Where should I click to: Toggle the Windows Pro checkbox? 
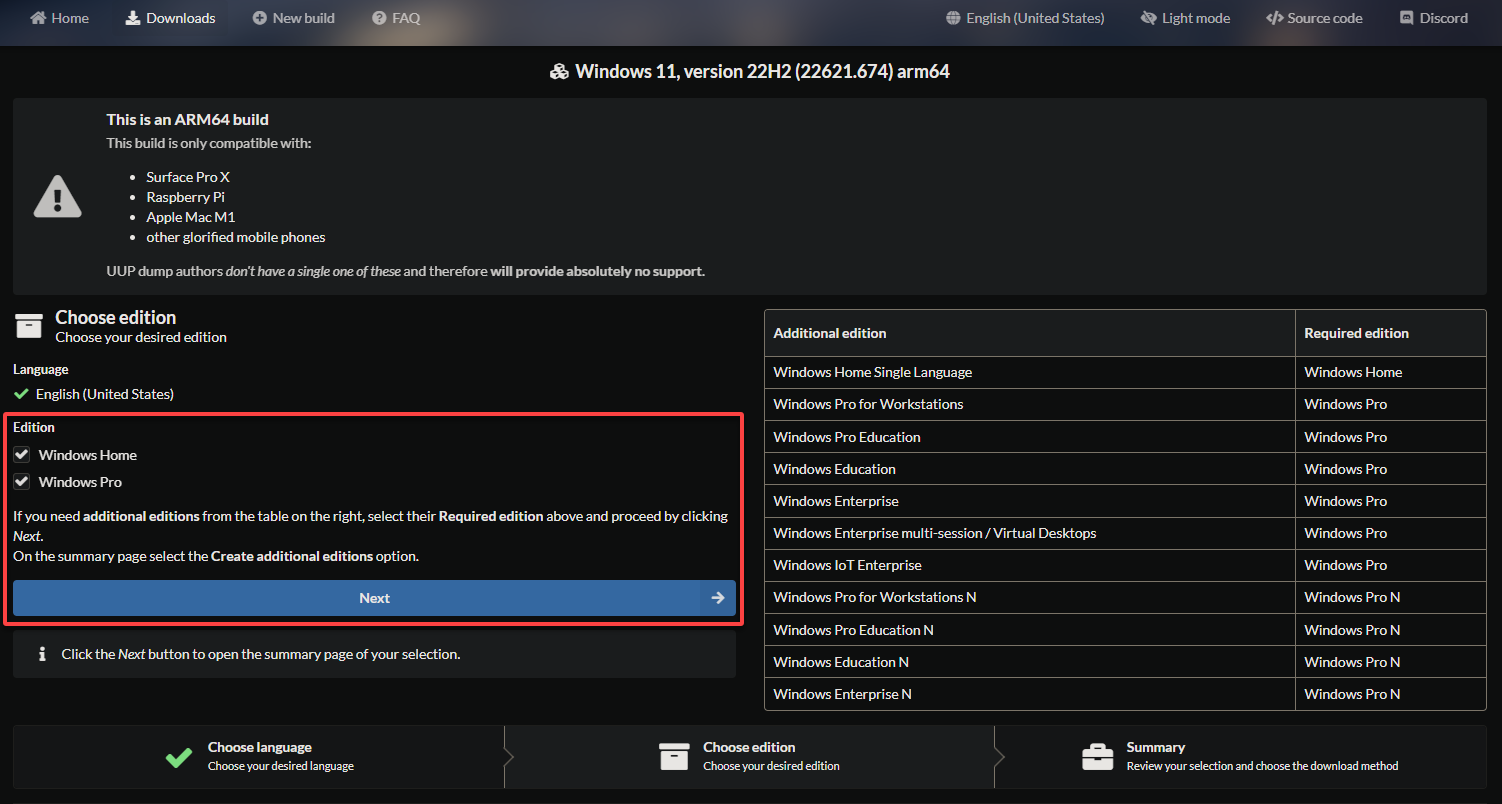click(22, 481)
